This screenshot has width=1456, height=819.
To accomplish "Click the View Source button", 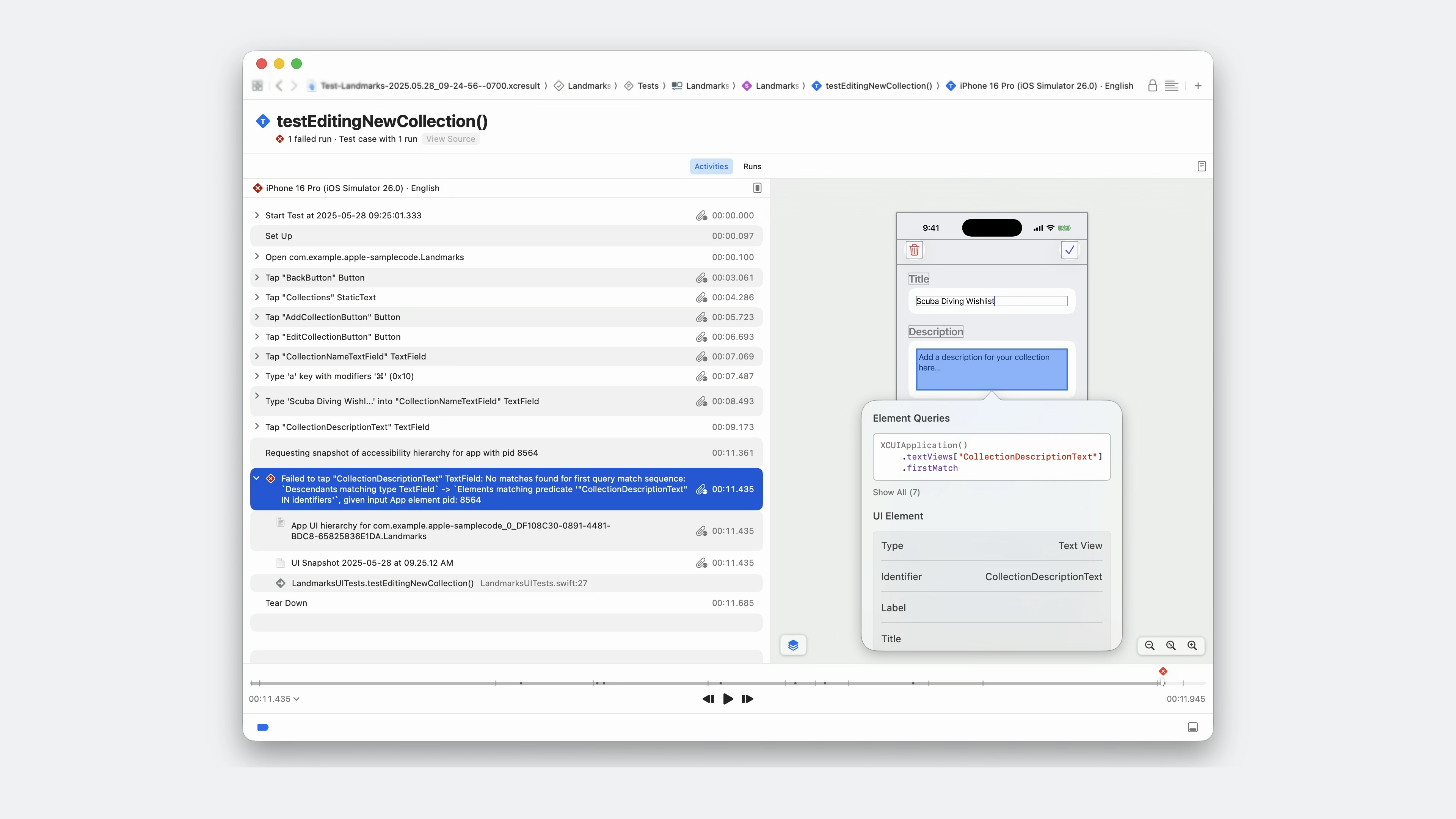I will pos(450,139).
